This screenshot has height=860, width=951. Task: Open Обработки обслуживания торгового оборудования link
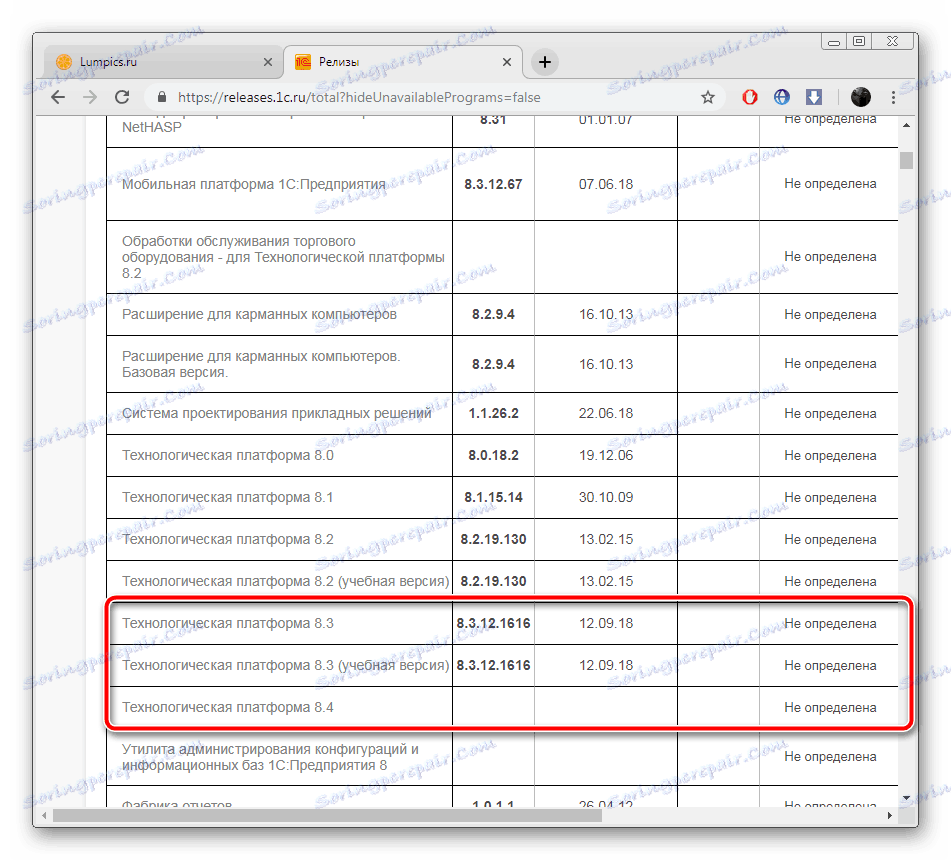(283, 257)
